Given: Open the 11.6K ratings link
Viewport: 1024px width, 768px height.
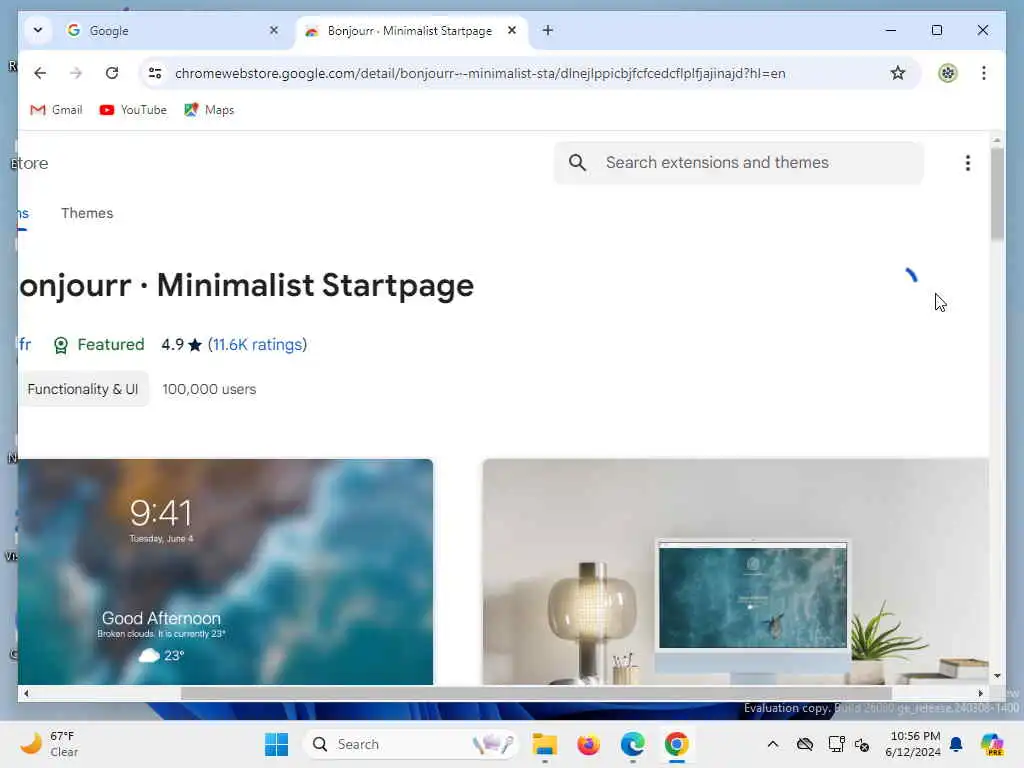Looking at the screenshot, I should [x=257, y=345].
